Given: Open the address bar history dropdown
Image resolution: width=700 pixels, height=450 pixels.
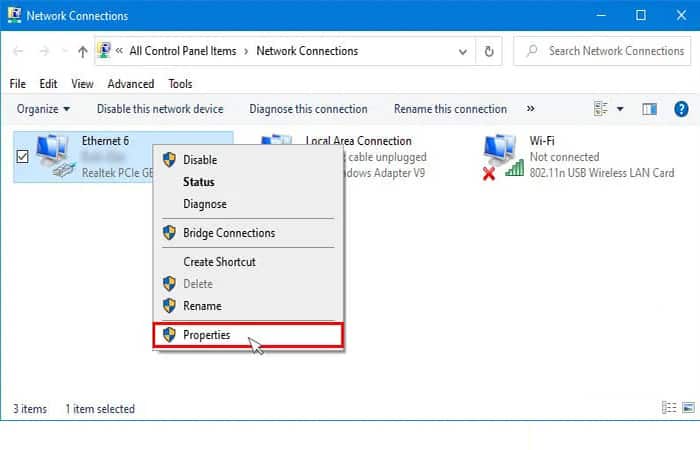Looking at the screenshot, I should (463, 52).
